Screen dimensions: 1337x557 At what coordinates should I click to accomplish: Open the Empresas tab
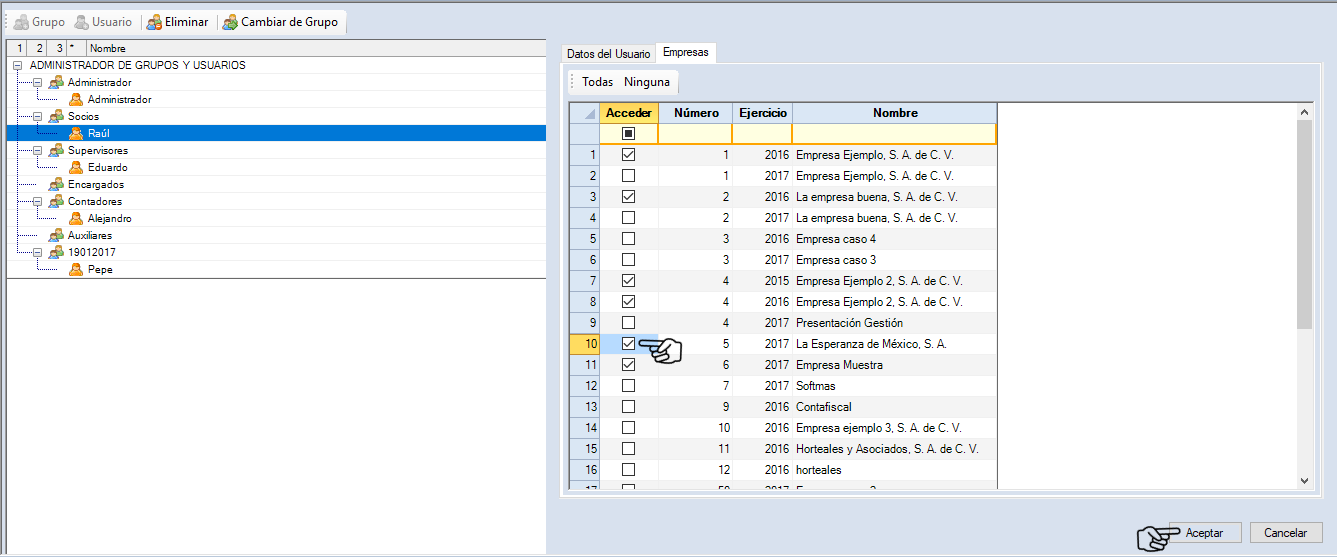[x=685, y=53]
